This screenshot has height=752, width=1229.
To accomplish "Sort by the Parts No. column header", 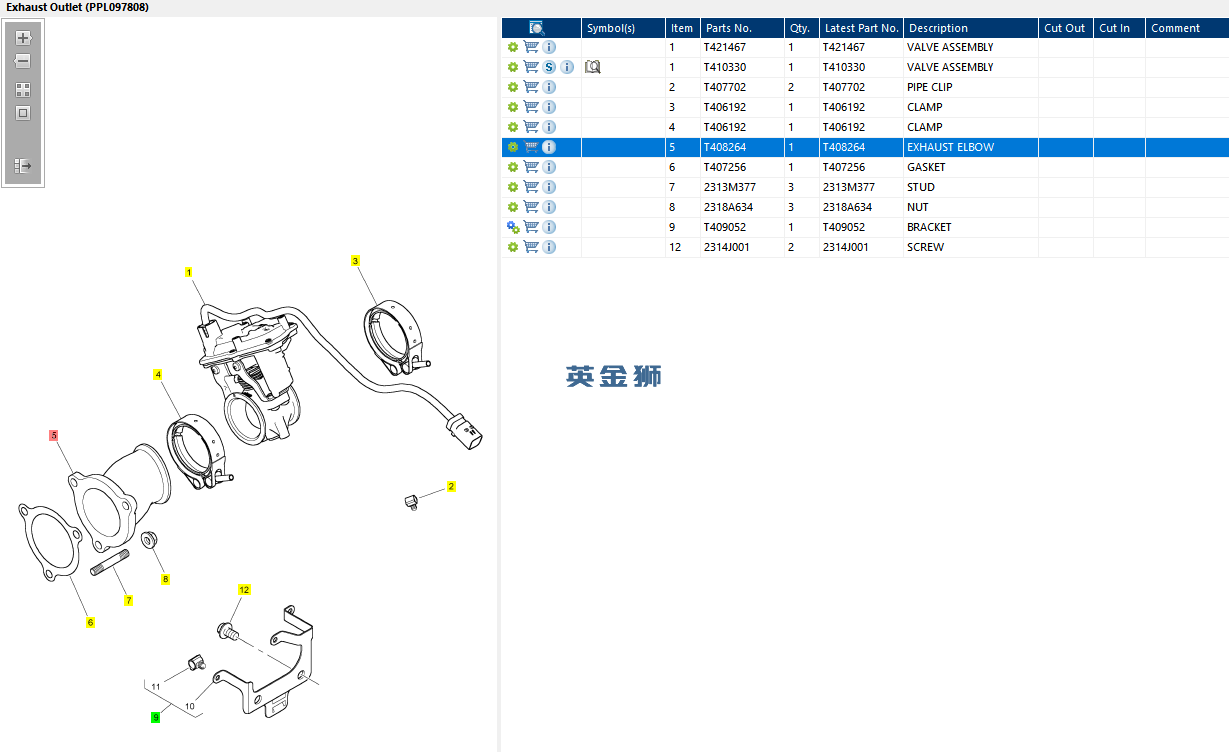I will click(x=741, y=28).
